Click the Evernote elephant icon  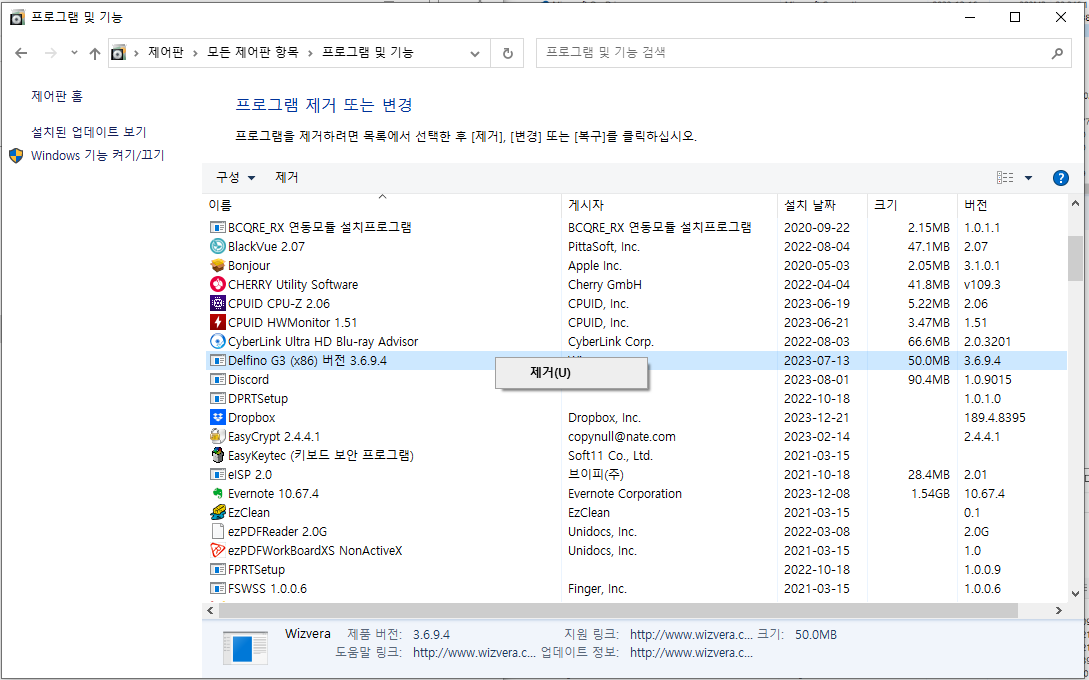218,494
